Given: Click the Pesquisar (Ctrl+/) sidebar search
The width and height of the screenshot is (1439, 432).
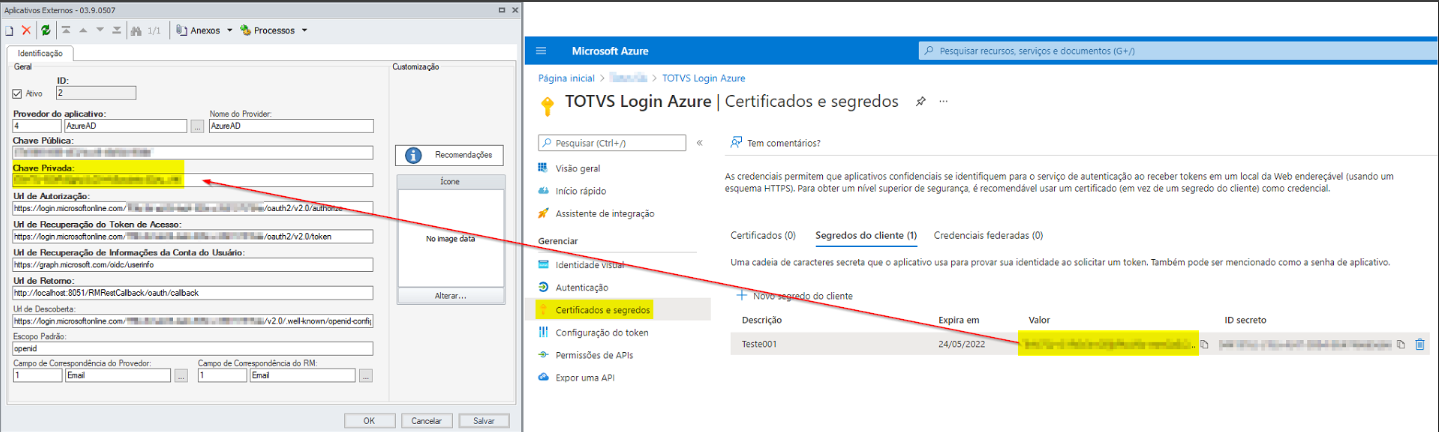Looking at the screenshot, I should coord(613,143).
